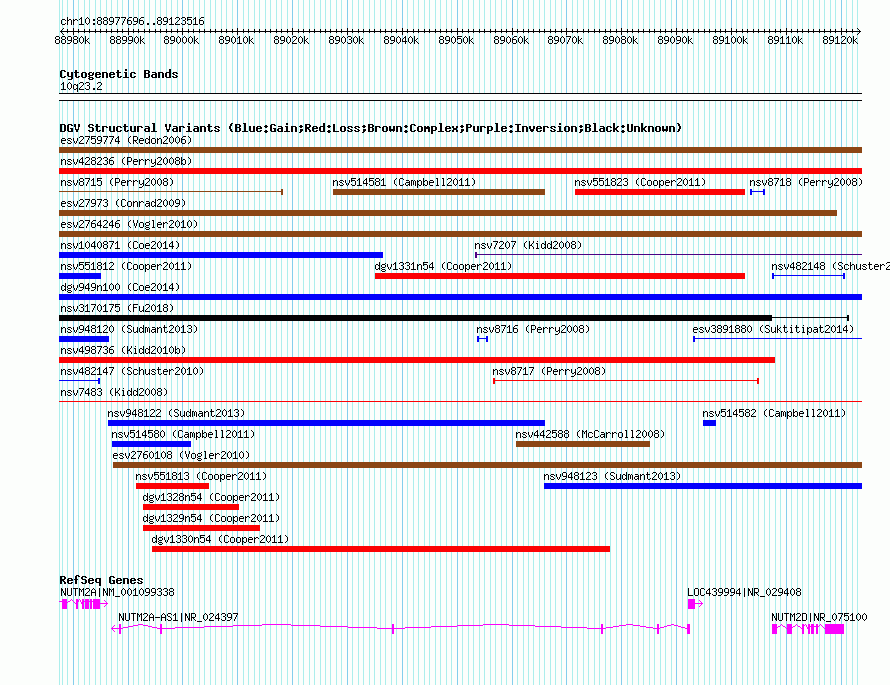Select the brown esv2759774 variant bar

(x=460, y=150)
